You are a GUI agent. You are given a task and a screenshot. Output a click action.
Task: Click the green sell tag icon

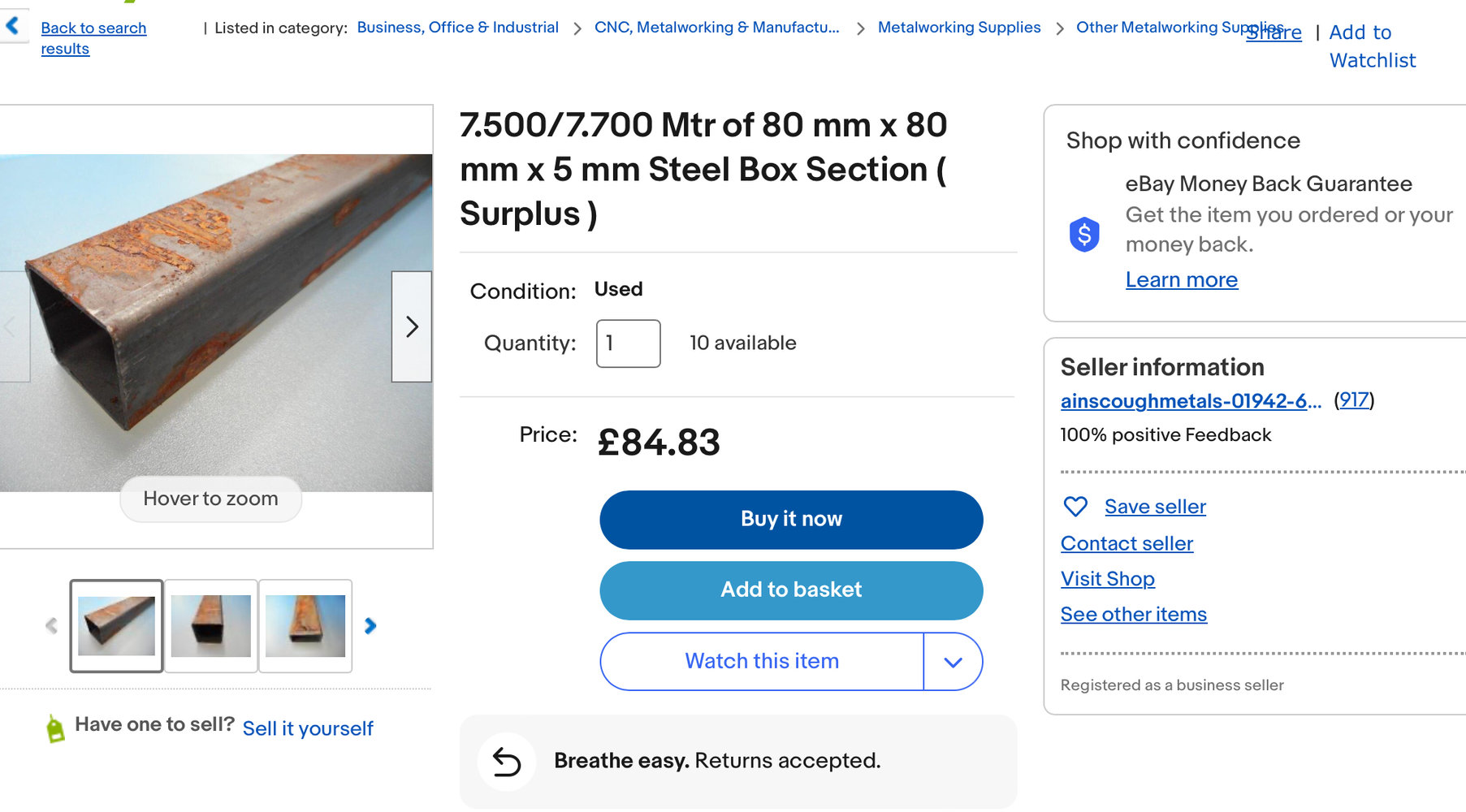(x=55, y=728)
